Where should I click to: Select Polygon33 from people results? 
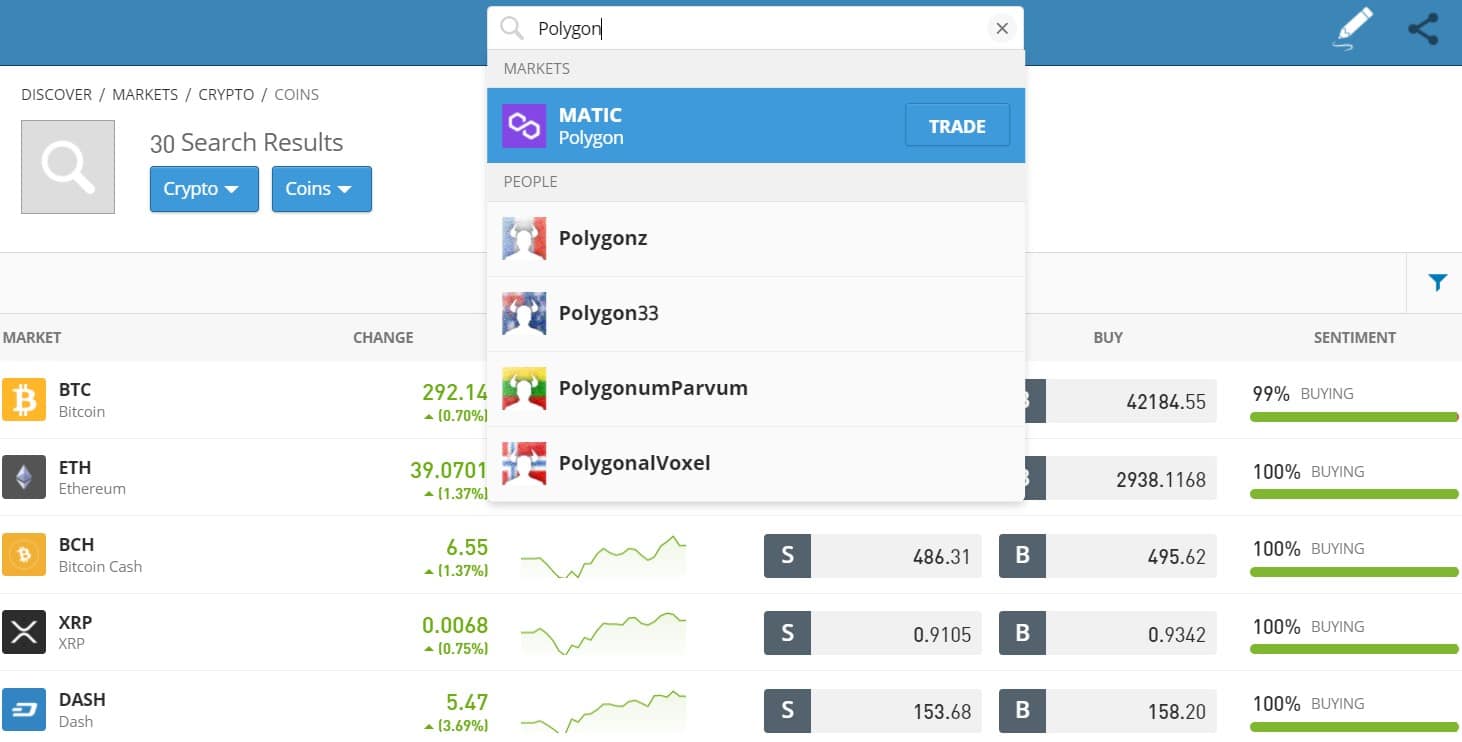756,314
